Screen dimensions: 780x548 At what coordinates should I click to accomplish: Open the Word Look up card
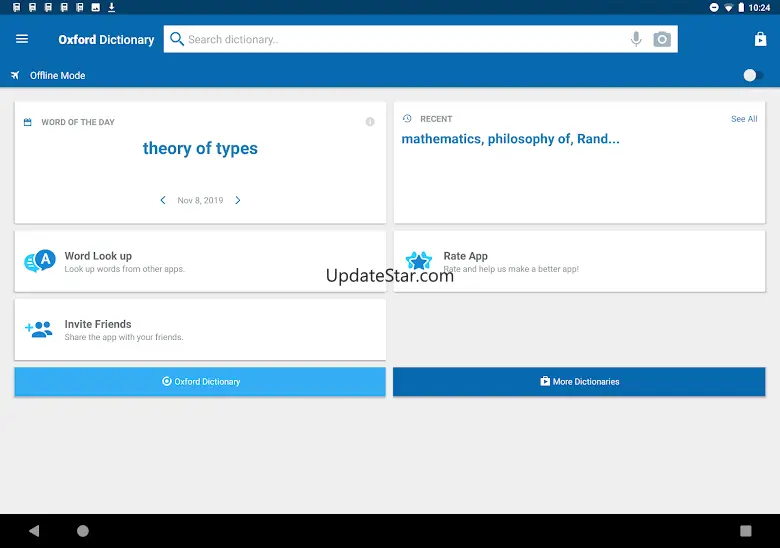pyautogui.click(x=200, y=261)
